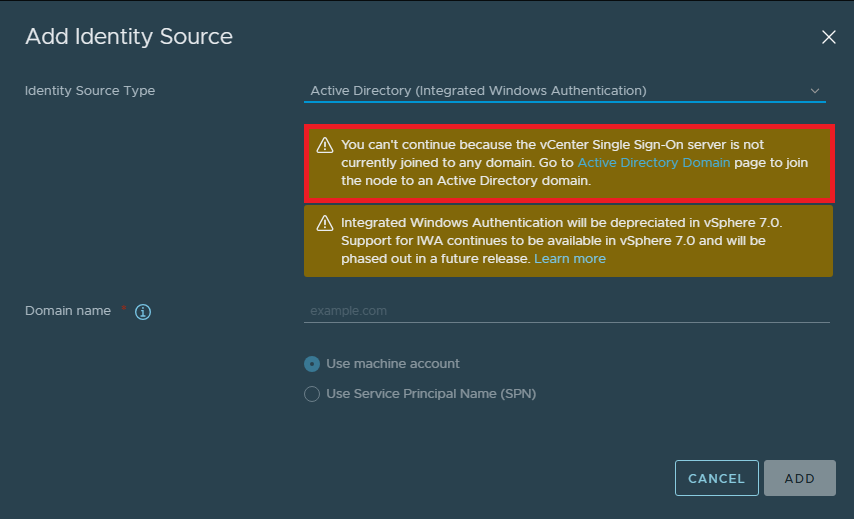
Task: Select Use Service Principal Name (SPN)
Action: point(312,394)
